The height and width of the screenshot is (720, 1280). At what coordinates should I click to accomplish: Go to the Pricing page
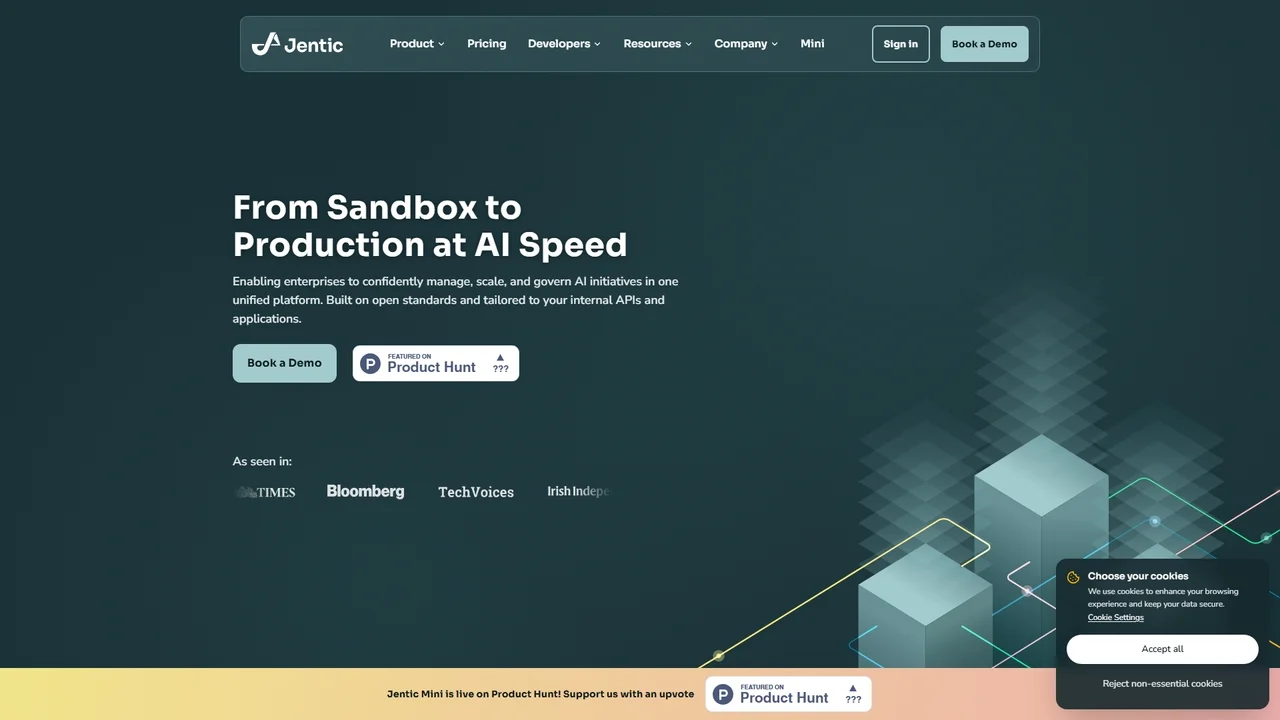click(486, 44)
